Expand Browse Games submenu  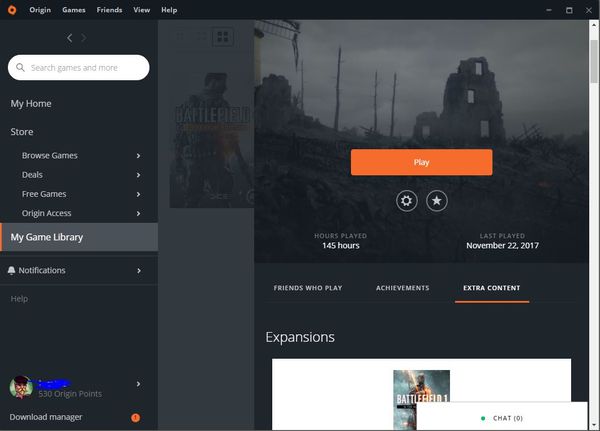pos(139,156)
